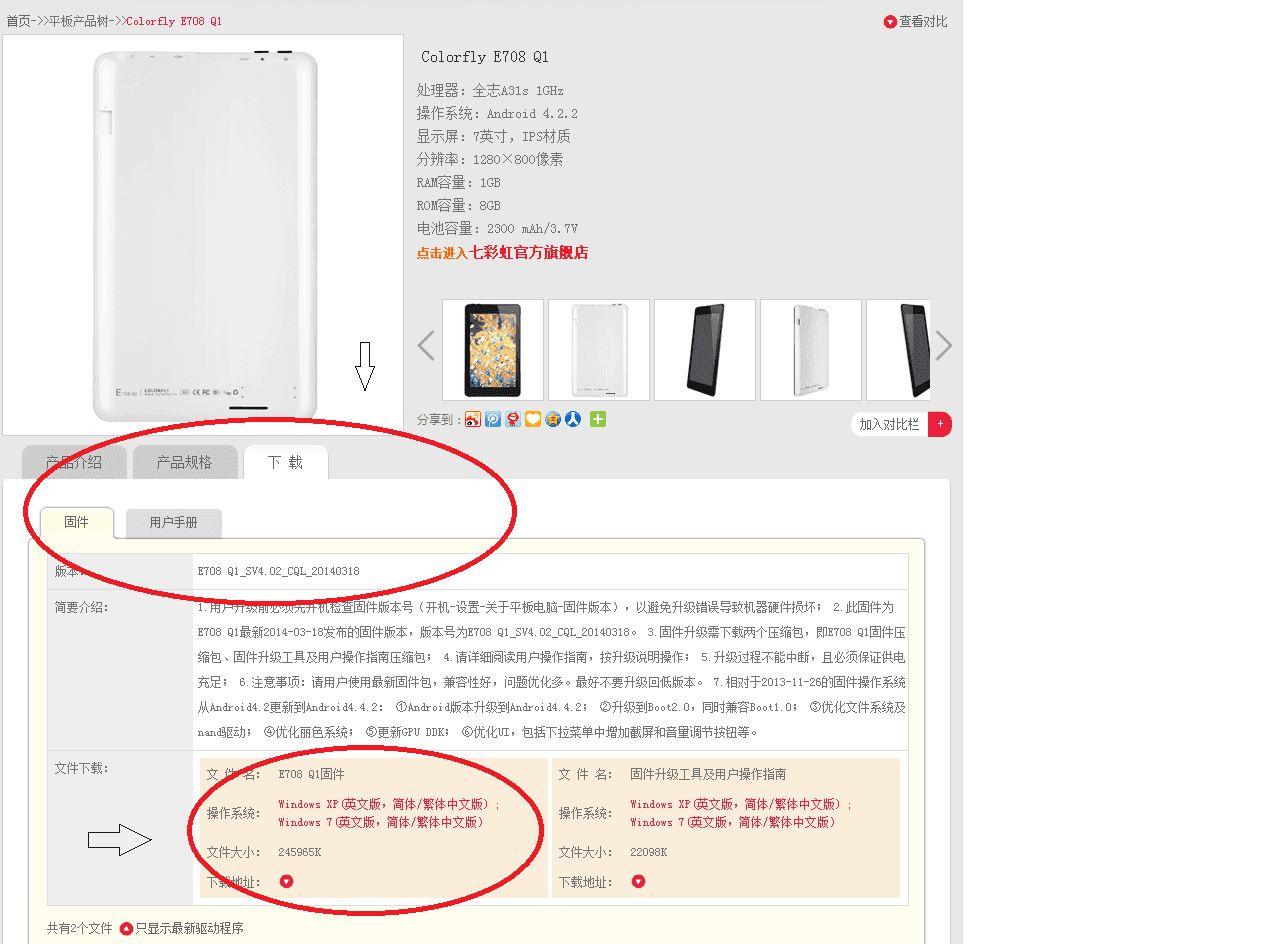Open the 用户手册 tab
Screen dimensions: 1269x944
[174, 523]
